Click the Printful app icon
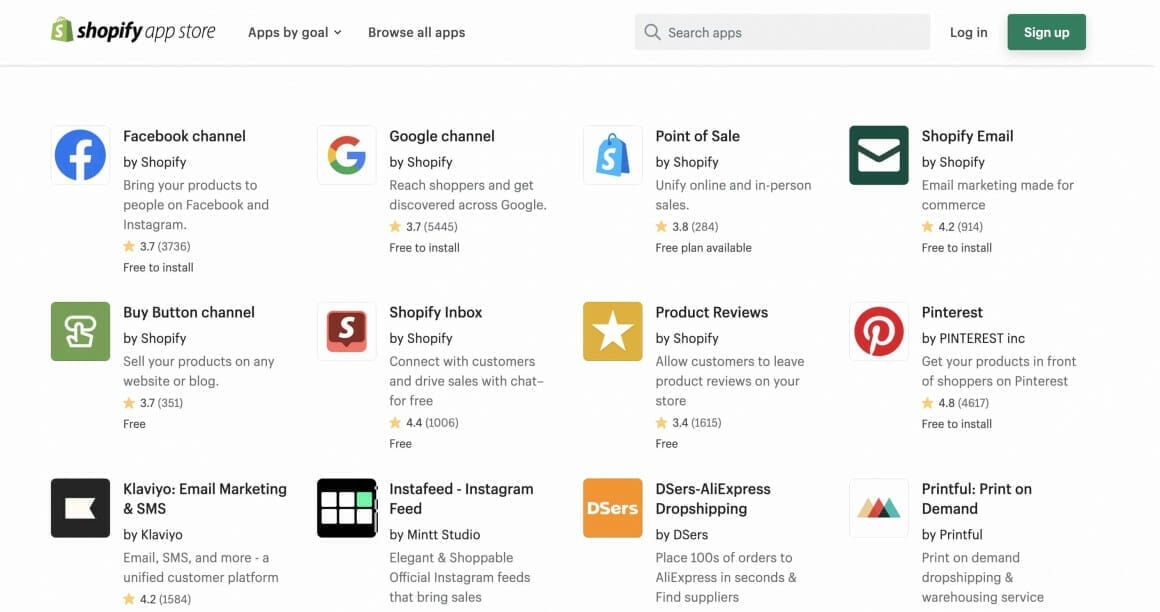1160x612 pixels. (x=878, y=507)
